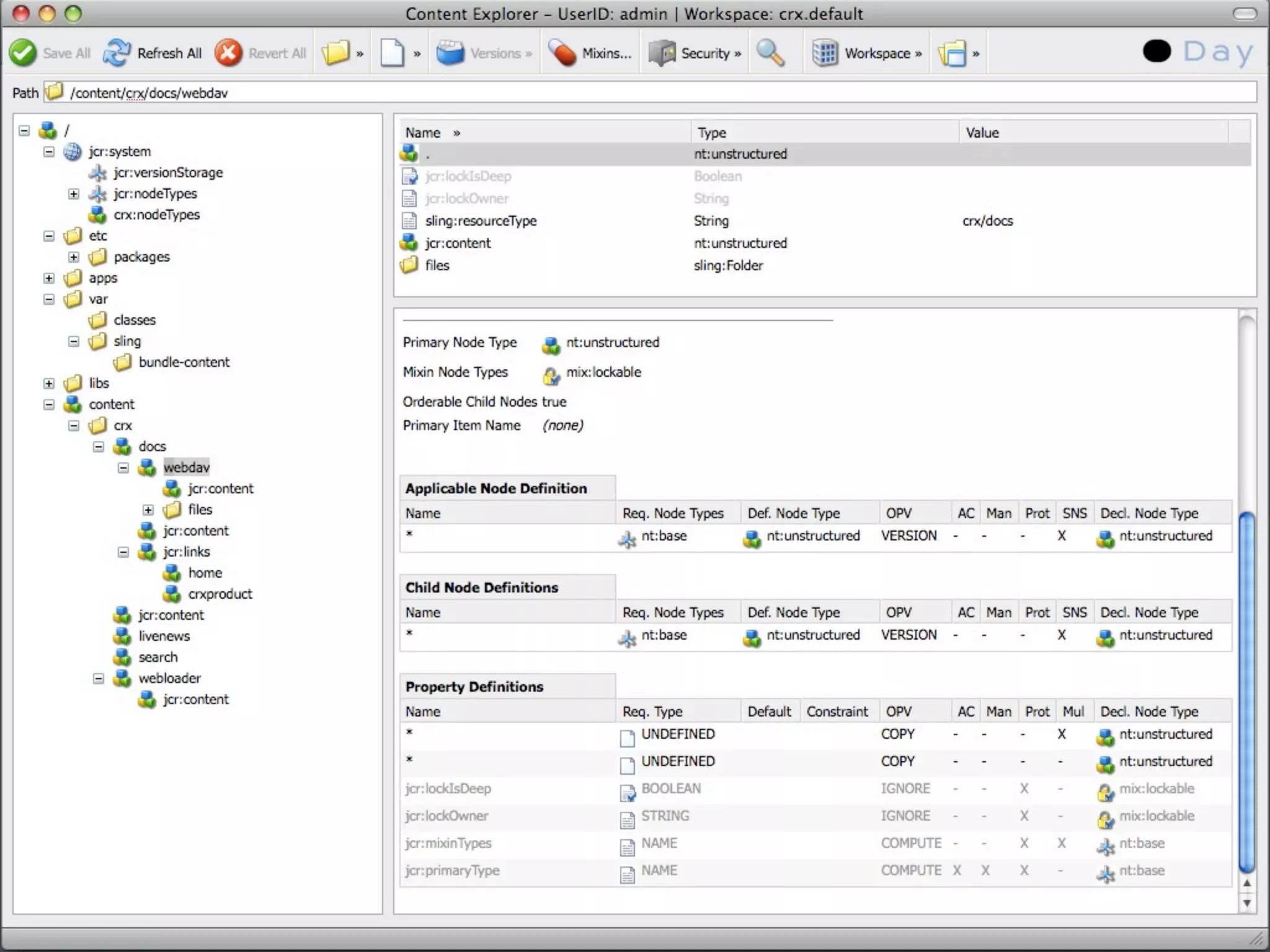Viewport: 1270px width, 952px height.
Task: Click the magnifying glass search icon
Action: [770, 53]
